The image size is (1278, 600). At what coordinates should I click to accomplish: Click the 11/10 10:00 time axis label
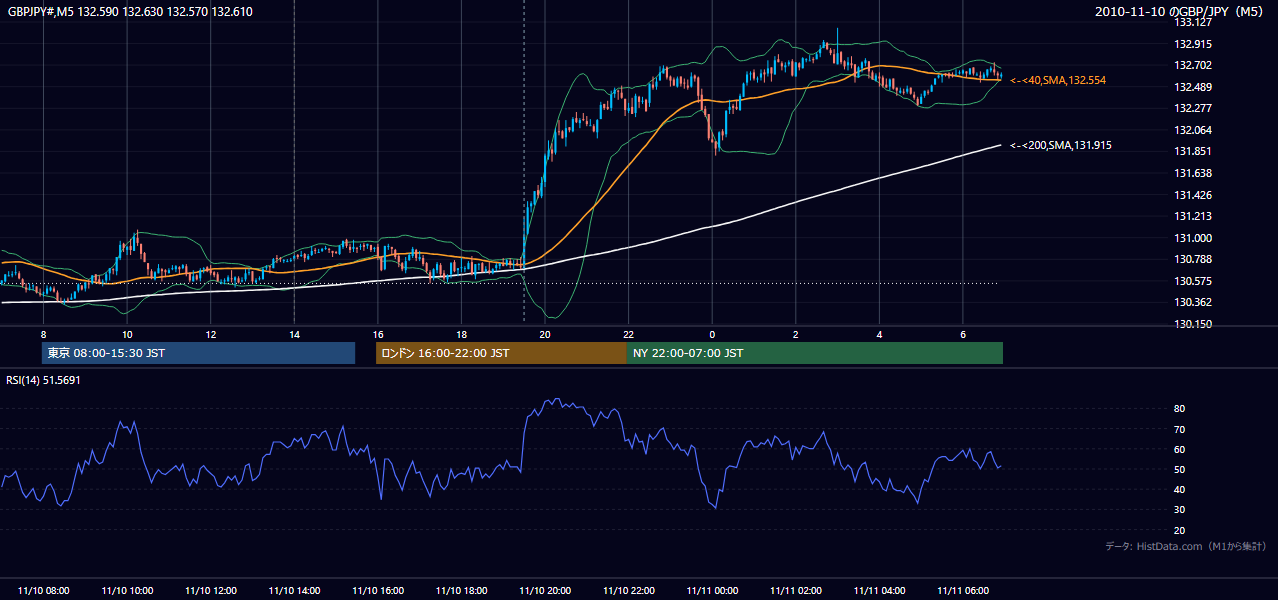(x=127, y=591)
